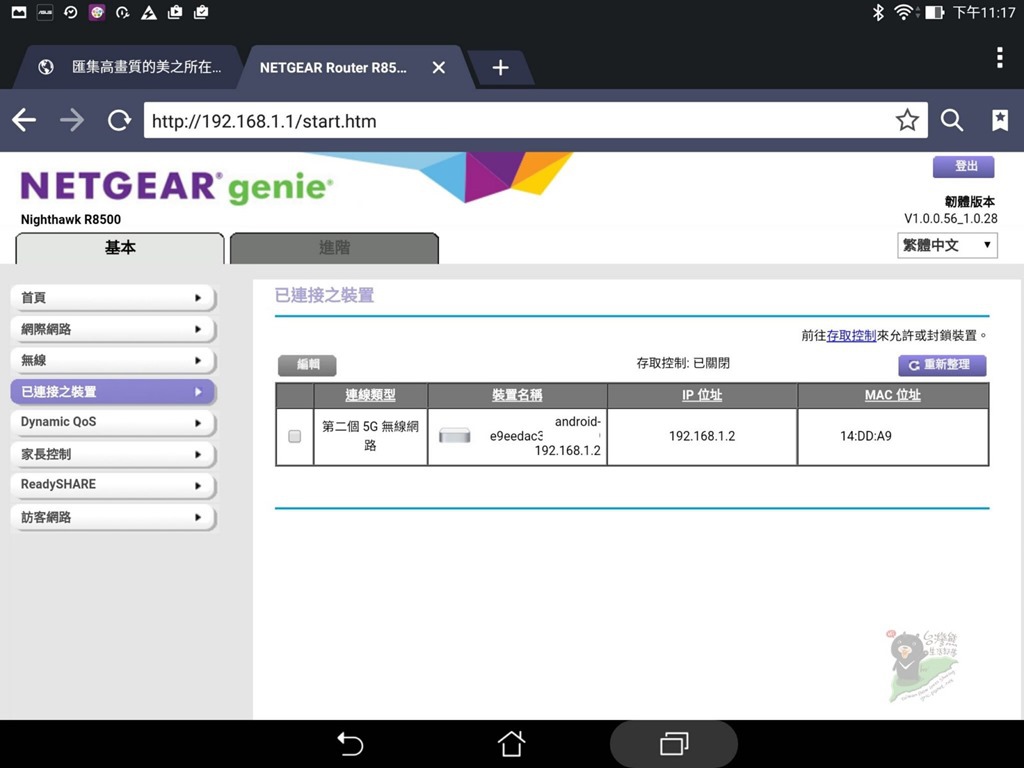This screenshot has width=1024, height=768.
Task: Click the 編輯 edit button
Action: coord(308,364)
